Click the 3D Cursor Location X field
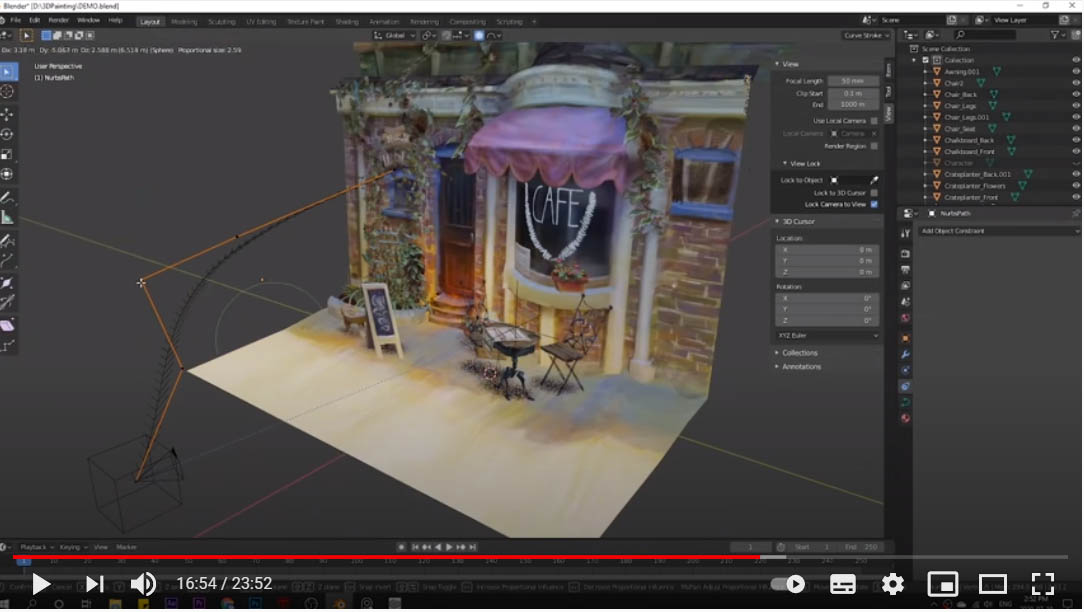 point(828,250)
